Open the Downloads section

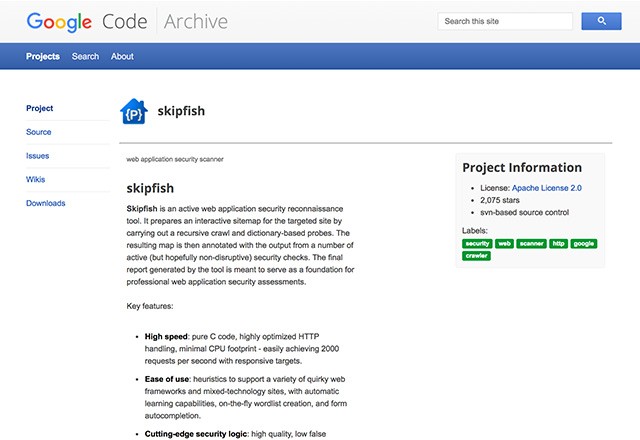pos(46,203)
